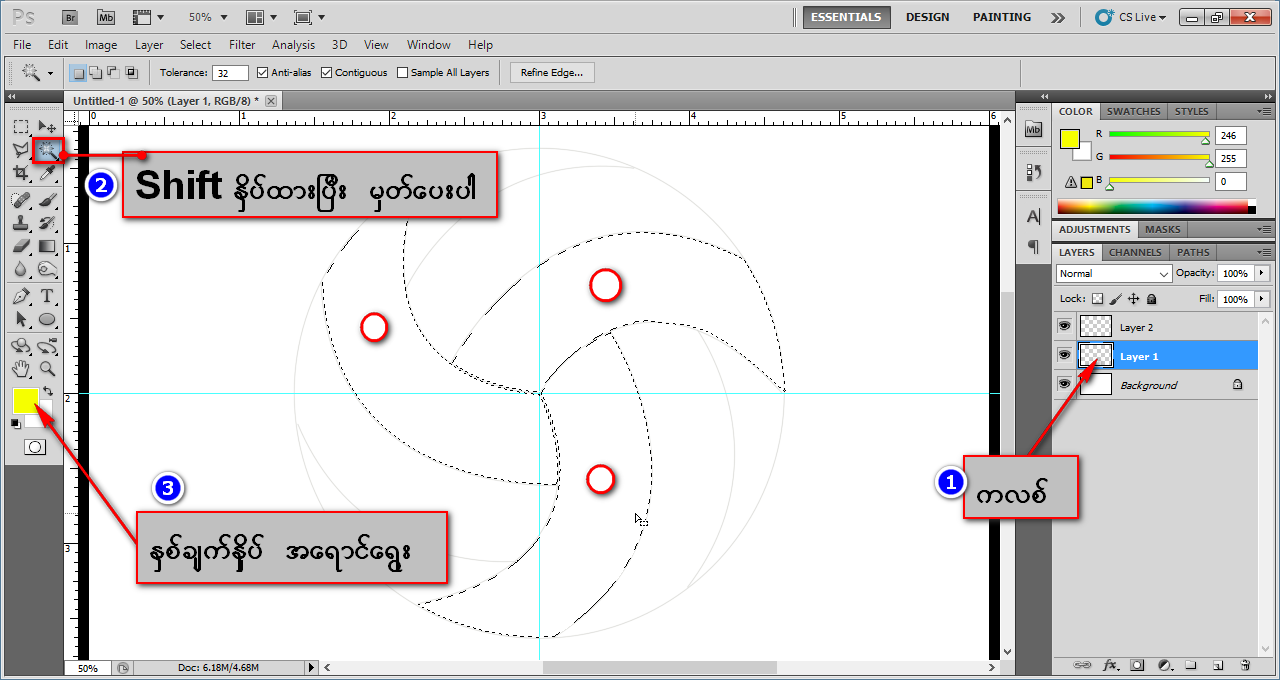1280x680 pixels.
Task: Select the Crop tool
Action: click(21, 174)
